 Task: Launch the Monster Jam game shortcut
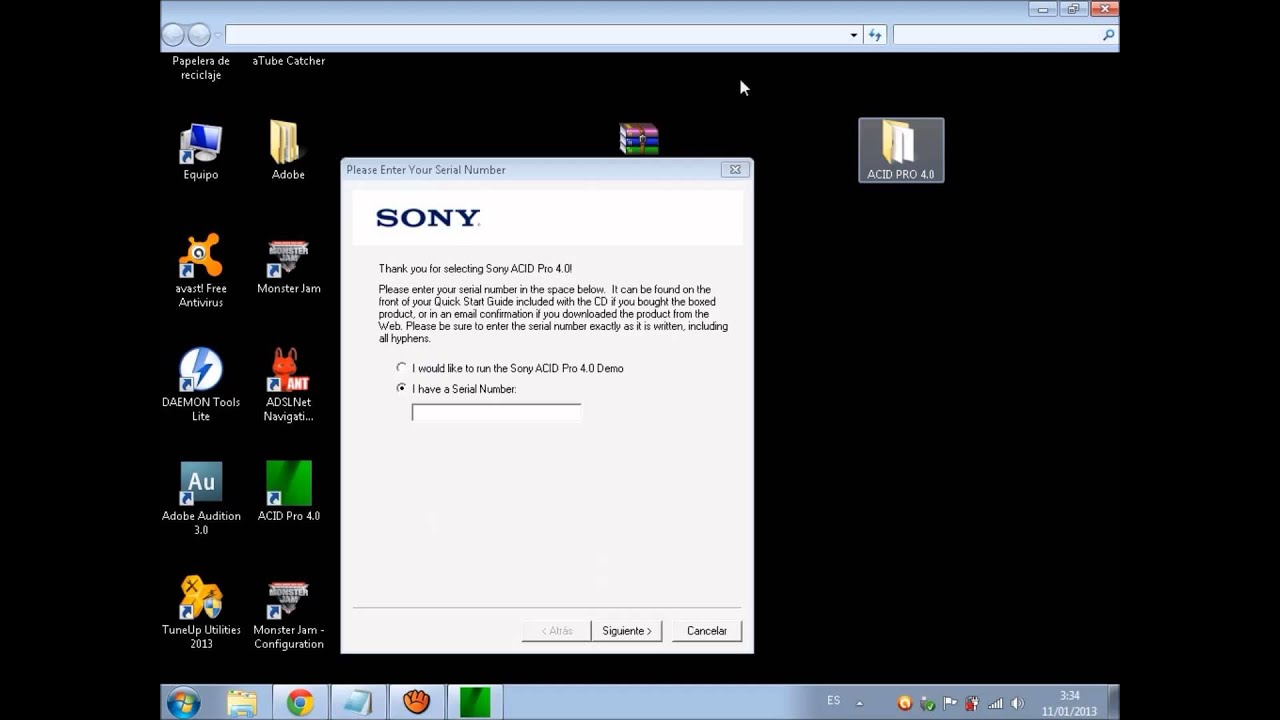point(288,266)
